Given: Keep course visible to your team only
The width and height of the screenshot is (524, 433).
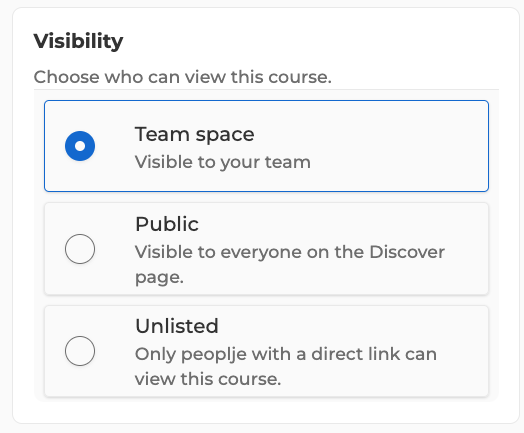Looking at the screenshot, I should tap(80, 146).
